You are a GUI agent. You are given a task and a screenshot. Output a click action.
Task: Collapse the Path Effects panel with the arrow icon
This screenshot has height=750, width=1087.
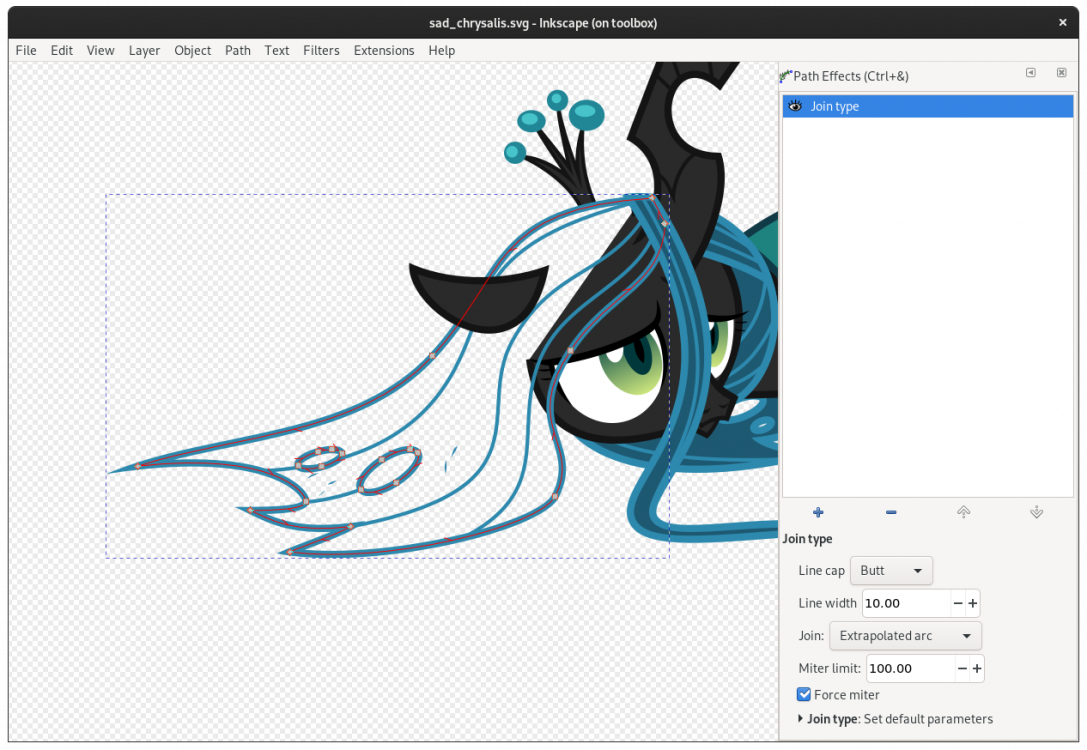(x=1029, y=73)
